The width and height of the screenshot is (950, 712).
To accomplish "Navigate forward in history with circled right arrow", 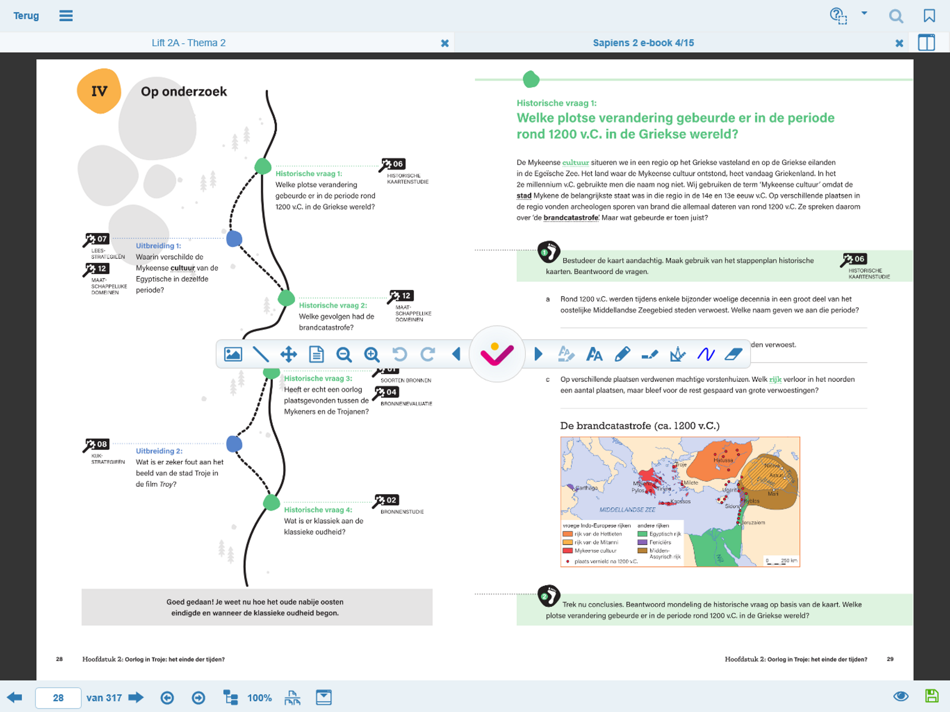I will pos(198,698).
